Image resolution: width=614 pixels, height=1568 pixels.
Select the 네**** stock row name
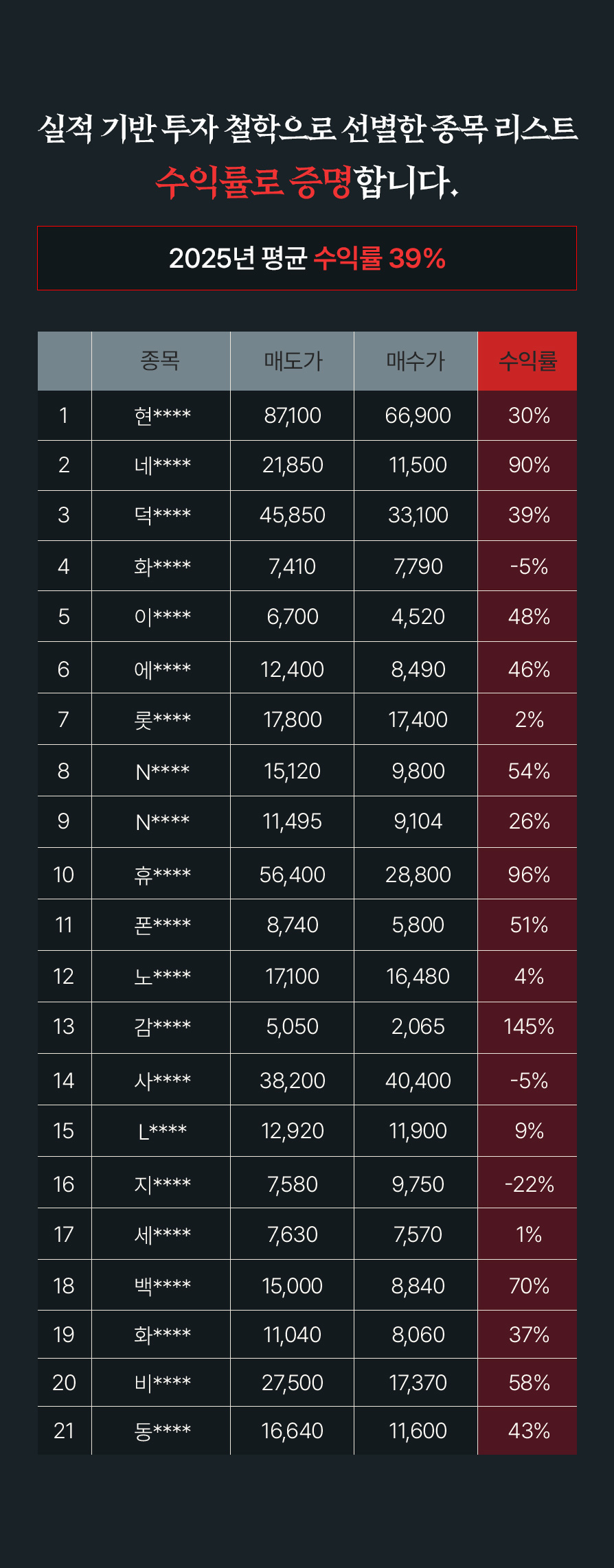click(x=162, y=465)
